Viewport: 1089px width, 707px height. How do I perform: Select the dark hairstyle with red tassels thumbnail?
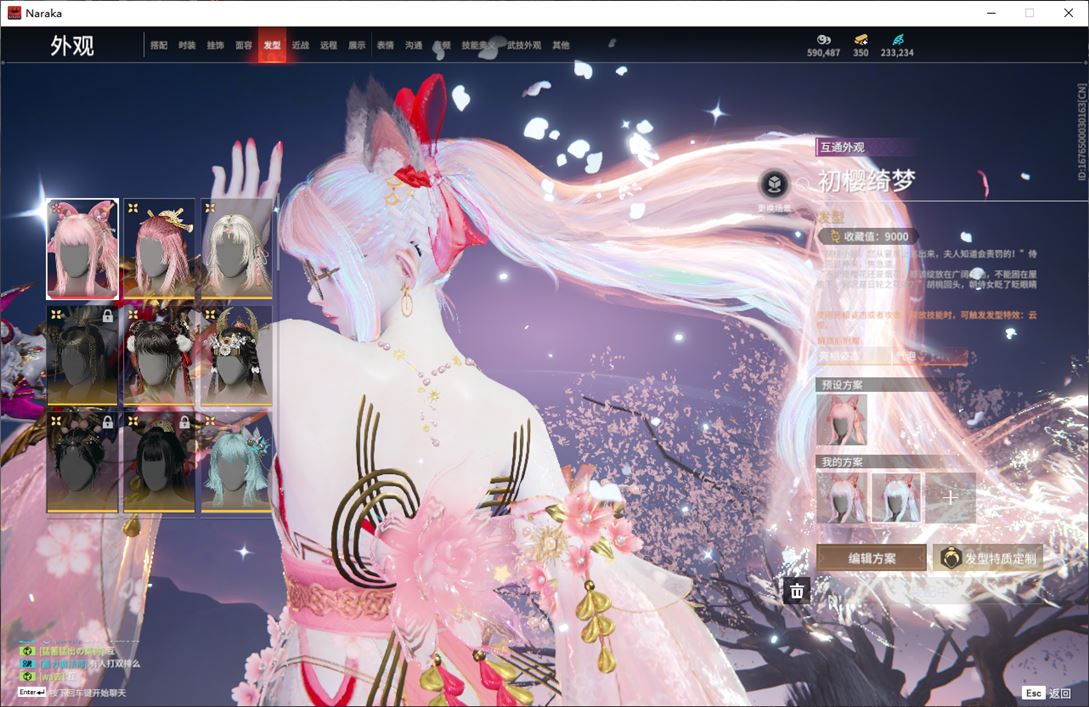[159, 355]
